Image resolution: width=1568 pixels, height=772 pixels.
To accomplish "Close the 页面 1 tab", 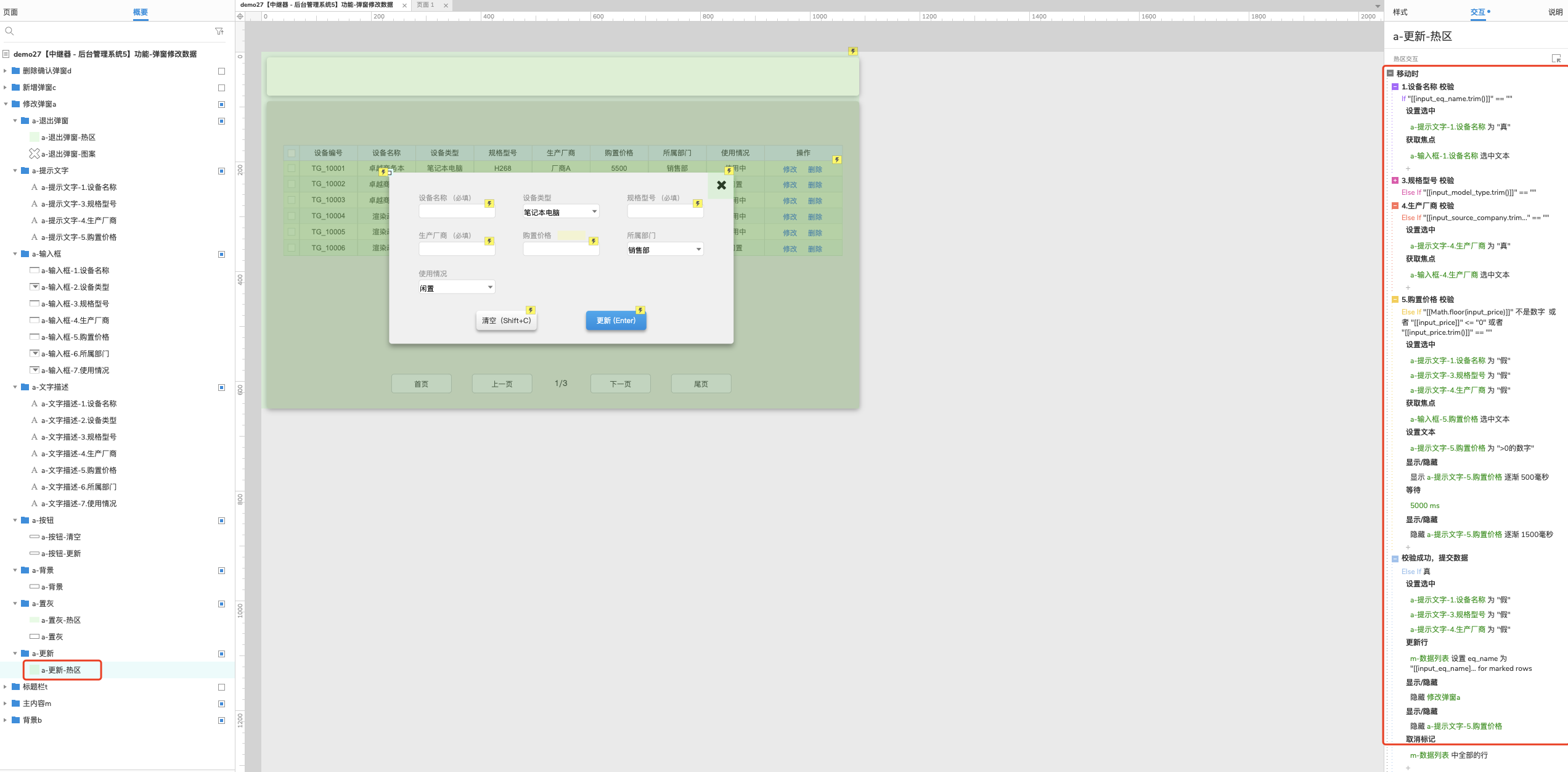I will 446,6.
